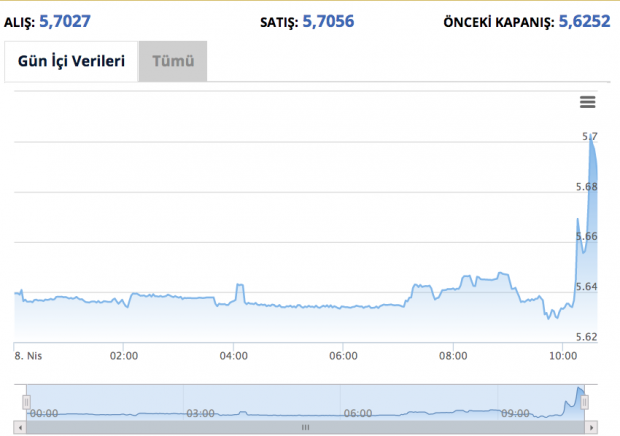Image resolution: width=620 pixels, height=436 pixels.
Task: Click the right navigator range handle
Action: (x=585, y=401)
